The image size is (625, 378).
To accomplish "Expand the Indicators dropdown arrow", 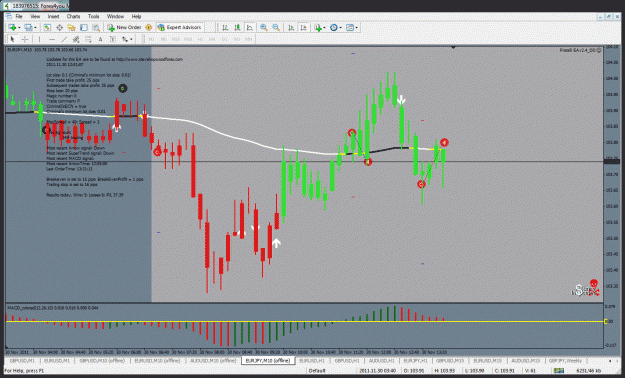I will pos(324,28).
